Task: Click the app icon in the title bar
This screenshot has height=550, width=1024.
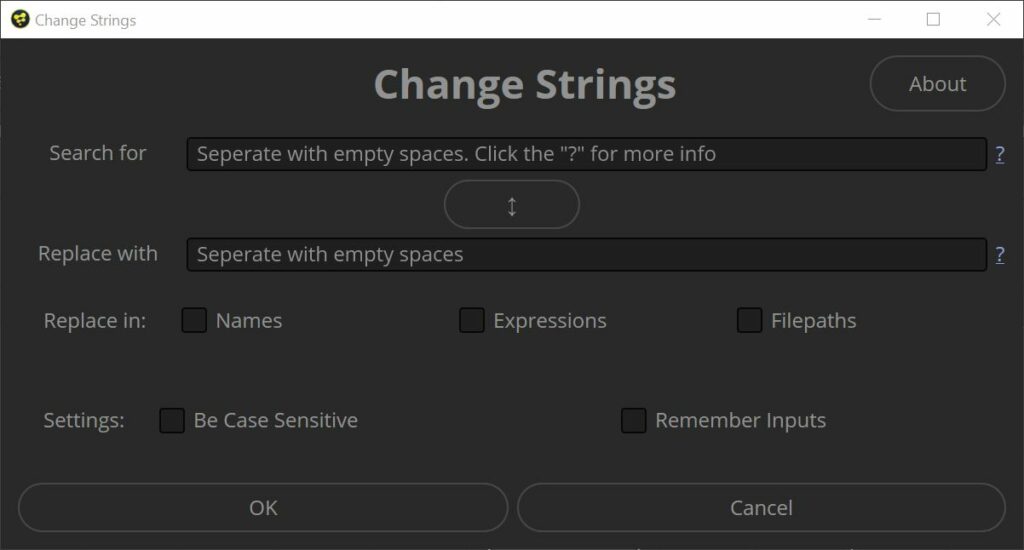Action: pyautogui.click(x=20, y=20)
